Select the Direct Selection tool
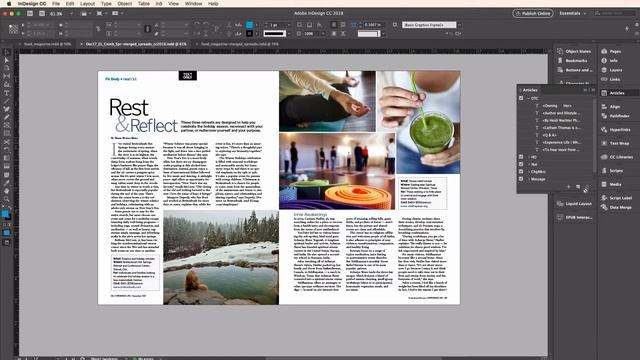640x360 pixels. 7,60
